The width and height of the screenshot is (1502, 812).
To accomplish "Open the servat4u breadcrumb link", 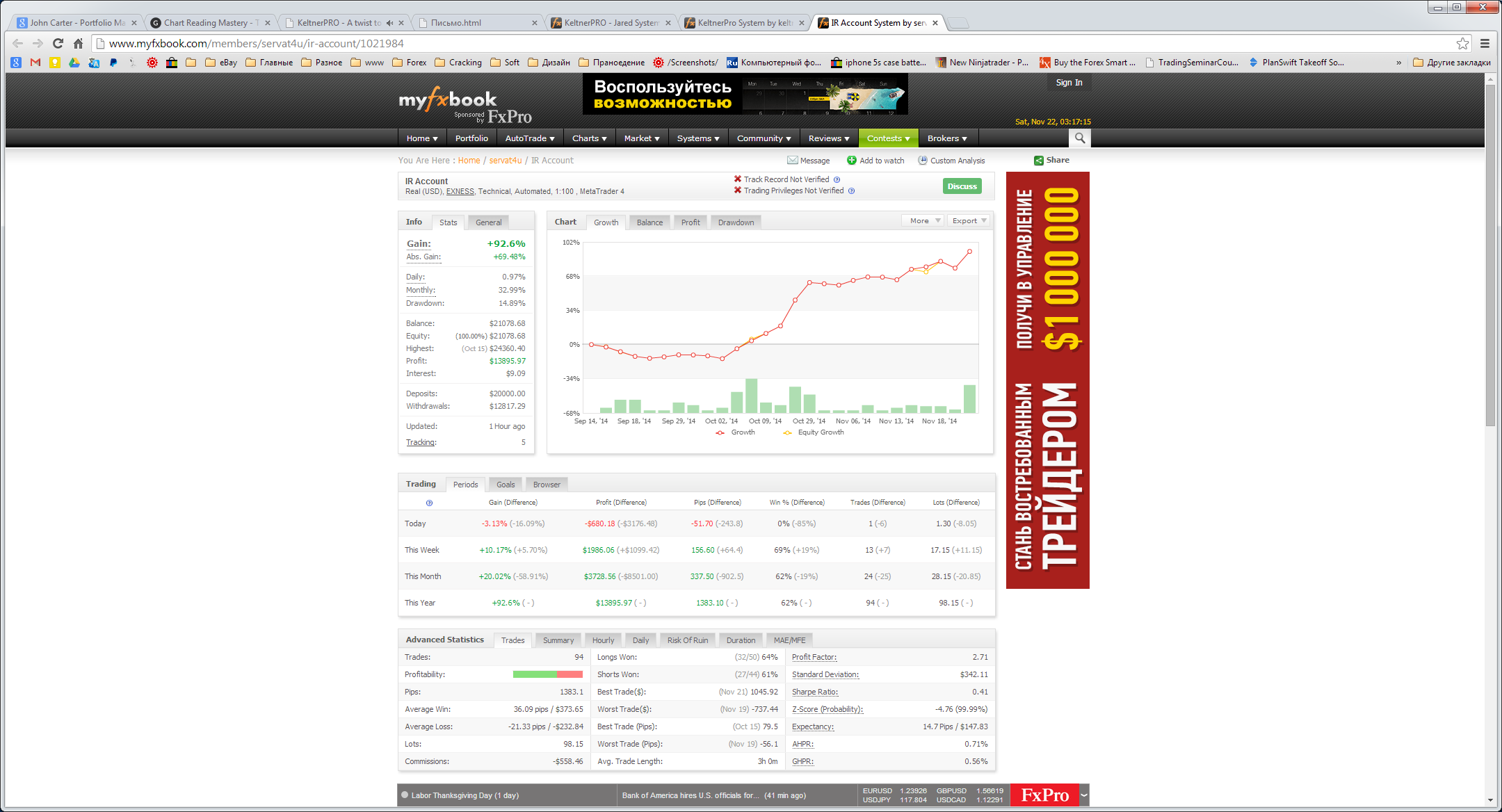I will [x=505, y=161].
